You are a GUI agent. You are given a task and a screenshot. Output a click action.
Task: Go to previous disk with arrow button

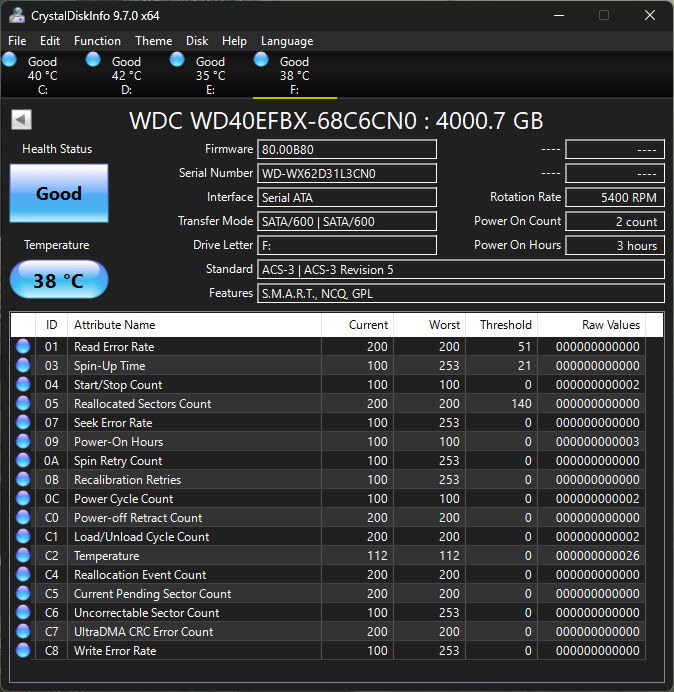point(21,120)
